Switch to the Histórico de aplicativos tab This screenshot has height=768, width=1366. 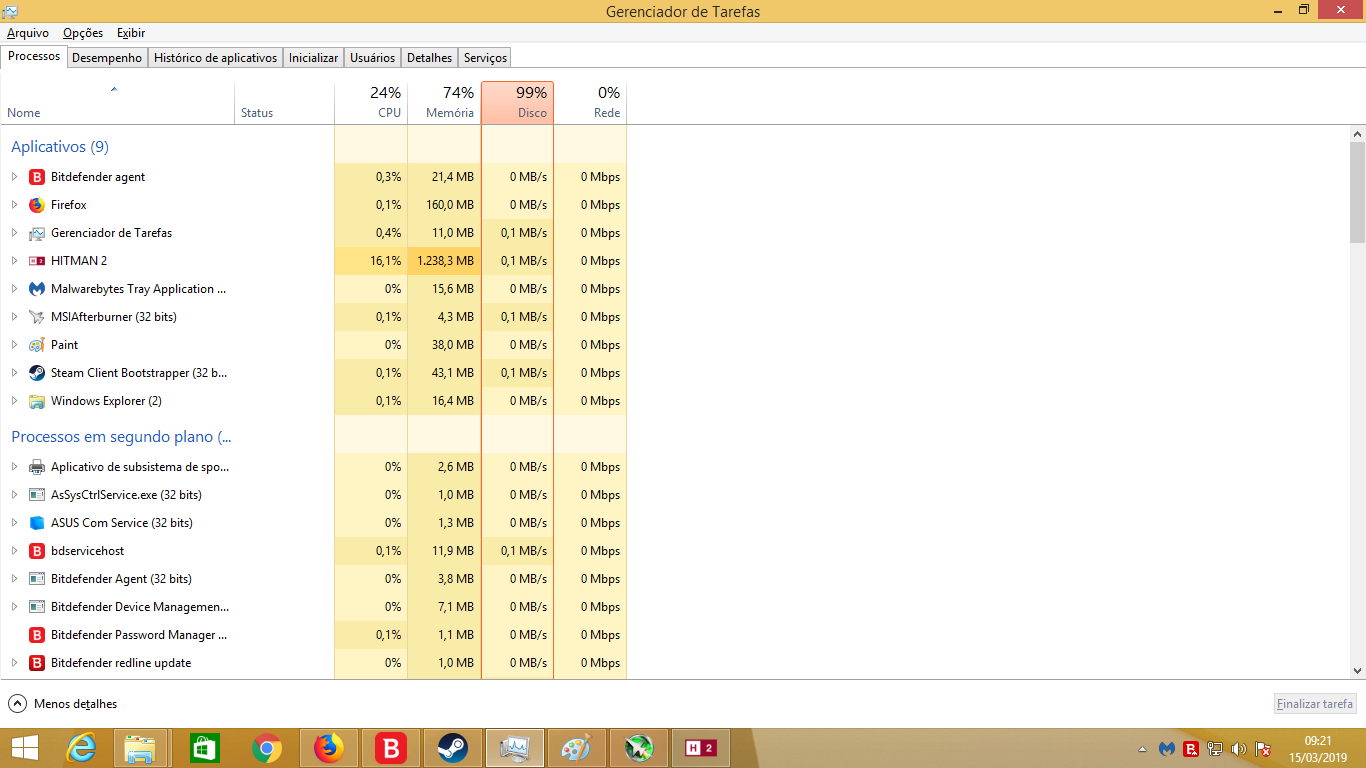point(215,58)
